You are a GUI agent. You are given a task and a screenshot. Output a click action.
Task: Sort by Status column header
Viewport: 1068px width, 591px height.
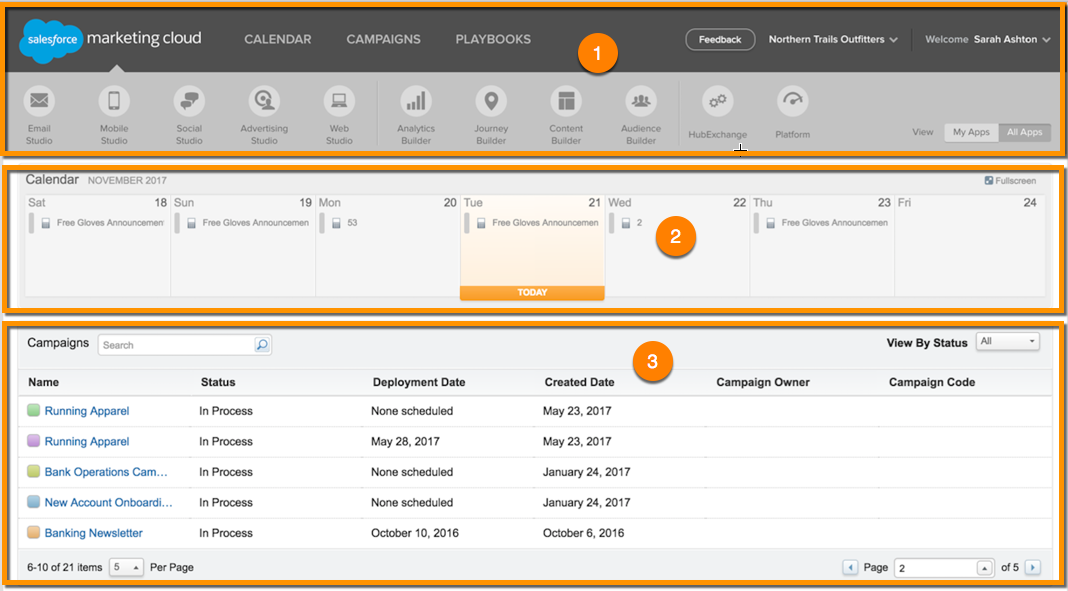point(218,383)
